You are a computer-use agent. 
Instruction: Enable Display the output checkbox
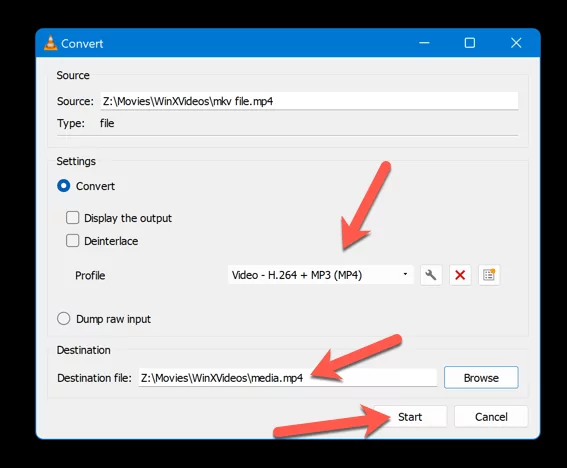pos(72,218)
